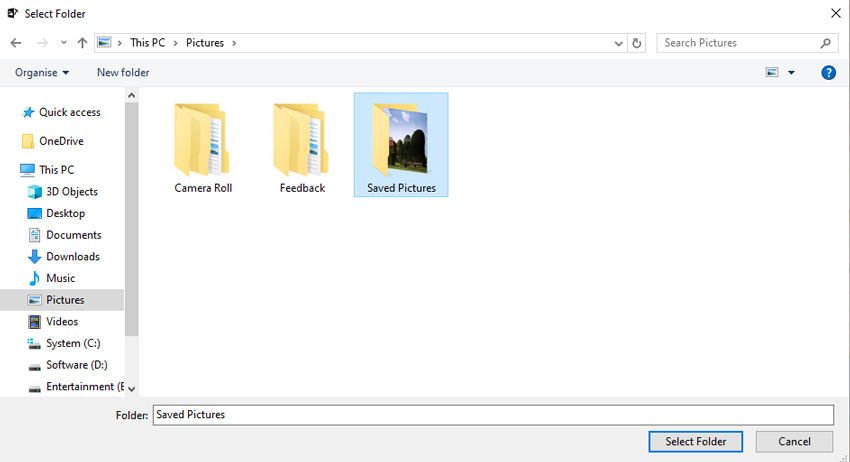Open the System (C:) drive
This screenshot has height=462, width=850.
click(x=73, y=343)
